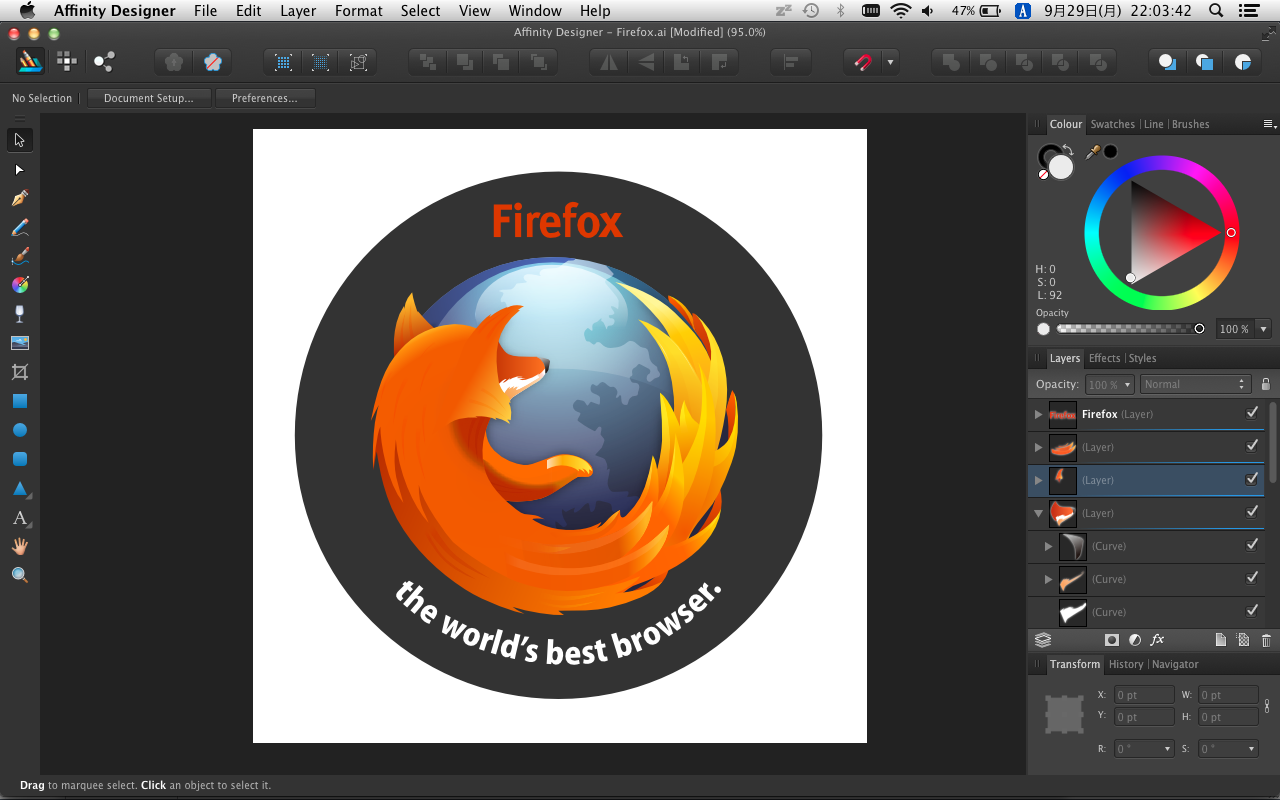Image resolution: width=1280 pixels, height=800 pixels.
Task: Select the Artistic Text tool
Action: tap(19, 518)
